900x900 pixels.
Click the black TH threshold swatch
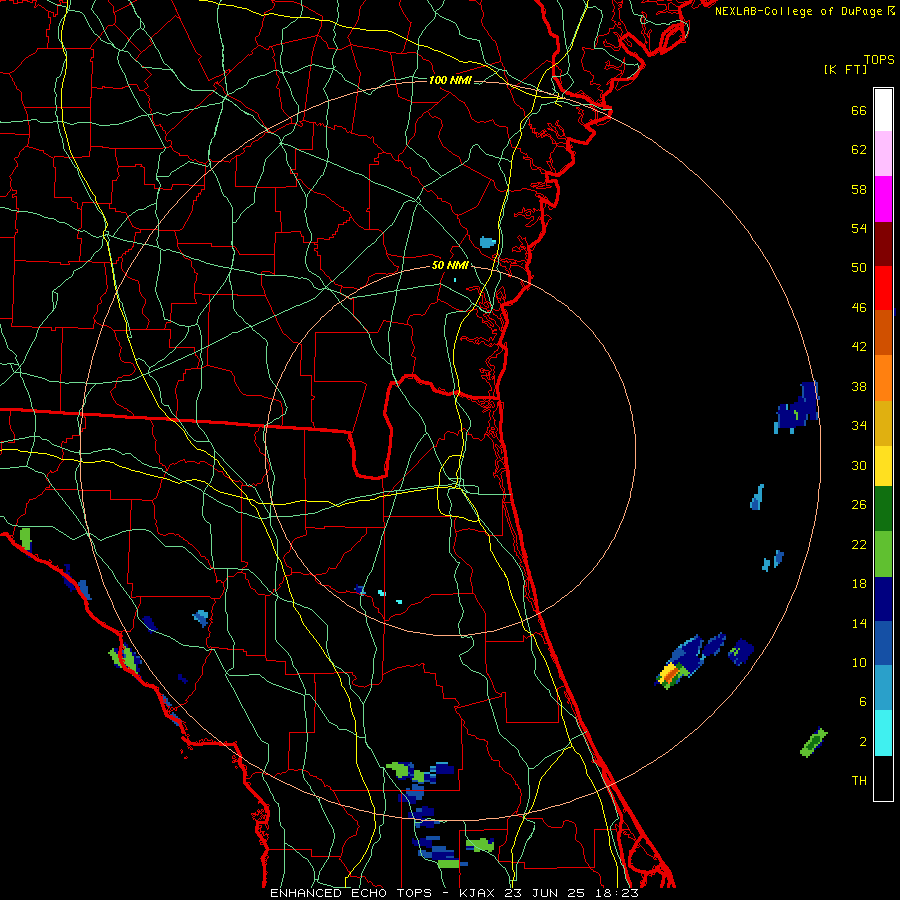883,777
